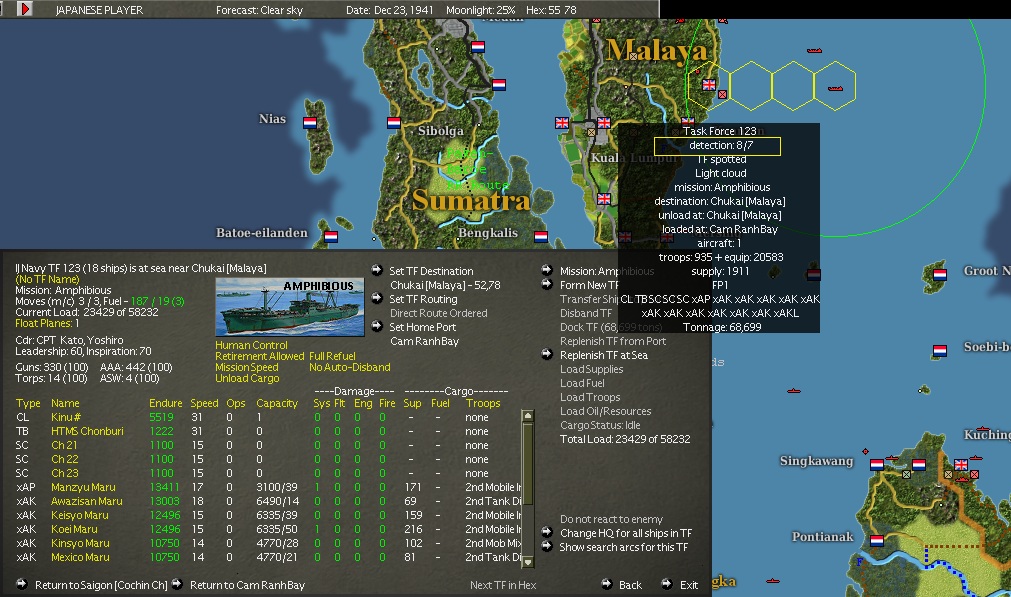The height and width of the screenshot is (597, 1011).
Task: Open ship HTMS Chonburi
Action: point(87,431)
